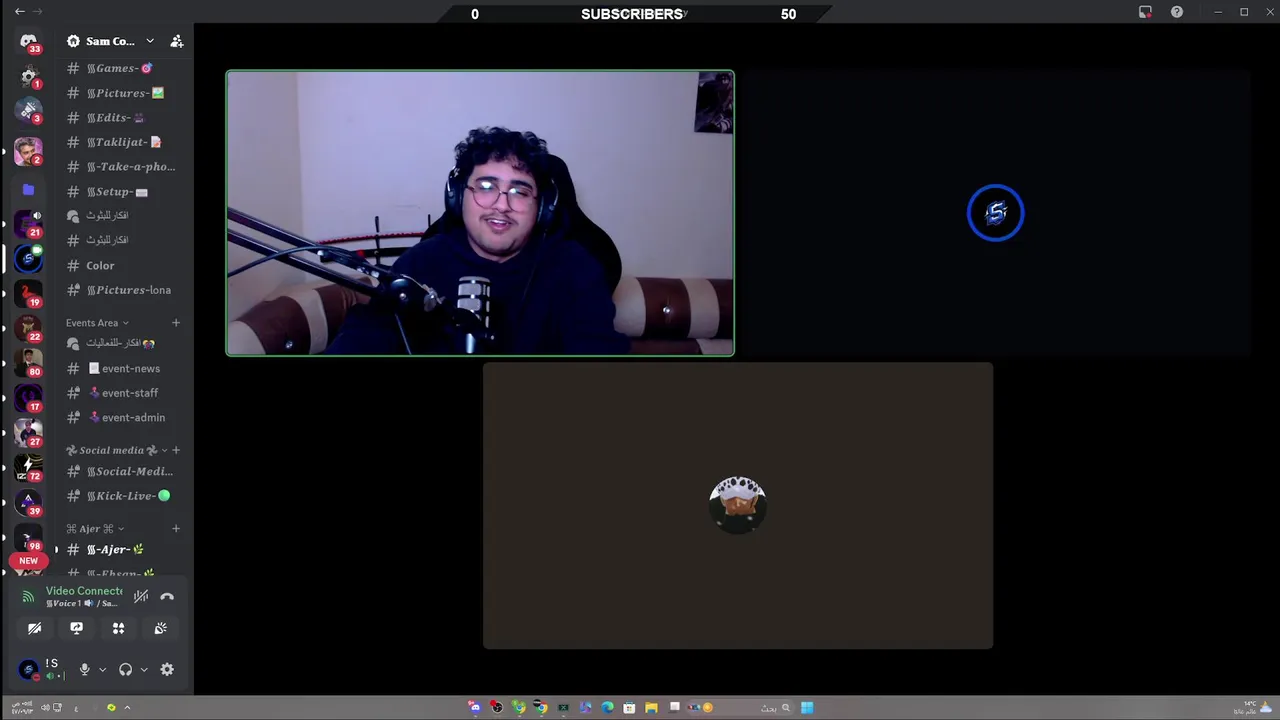Image resolution: width=1280 pixels, height=720 pixels.
Task: Open server with badge 21 in sidebar
Action: tap(28, 223)
